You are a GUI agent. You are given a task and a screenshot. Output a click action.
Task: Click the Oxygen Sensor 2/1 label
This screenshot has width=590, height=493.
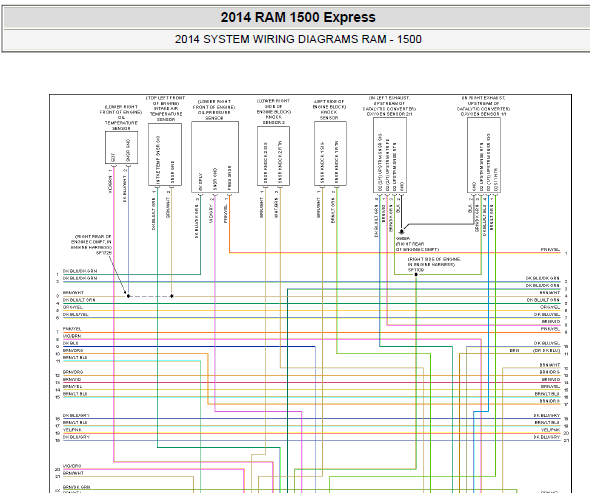click(x=389, y=106)
